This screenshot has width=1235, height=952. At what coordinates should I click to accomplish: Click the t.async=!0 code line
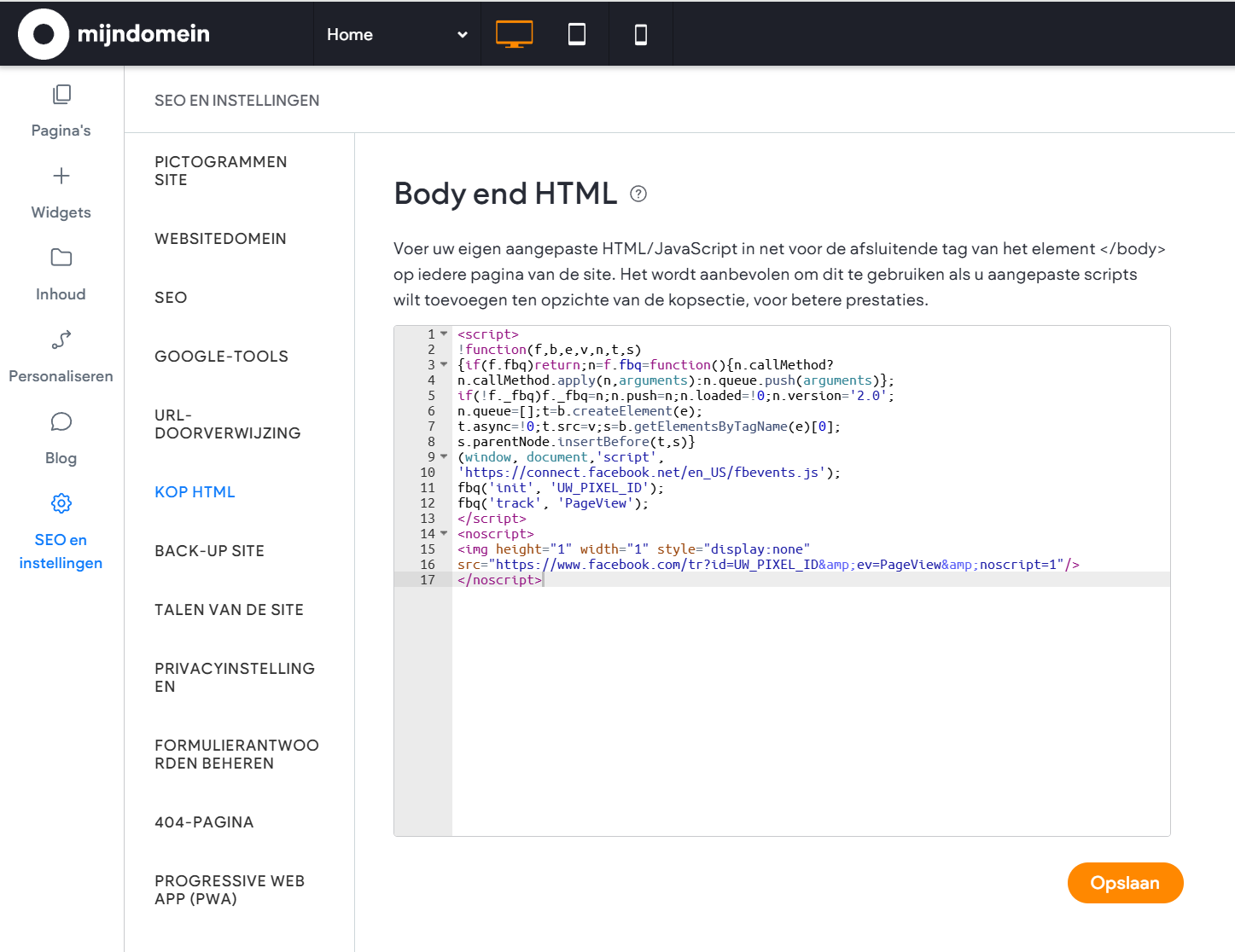click(649, 427)
